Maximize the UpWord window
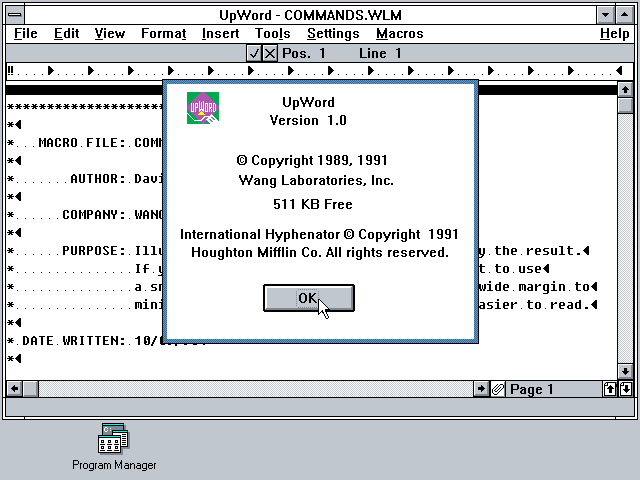Screen dimensions: 640x480 coord(624,15)
